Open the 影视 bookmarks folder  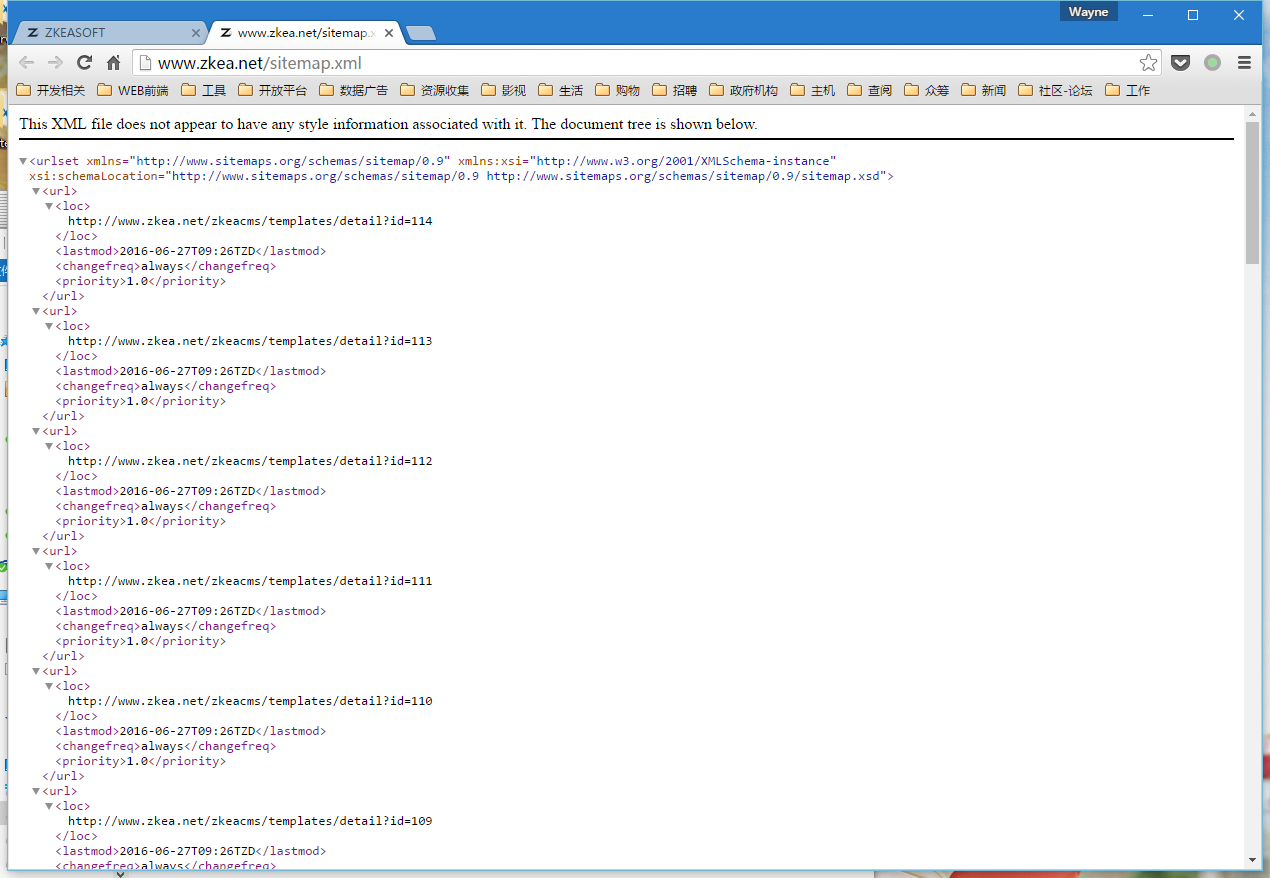pyautogui.click(x=504, y=90)
